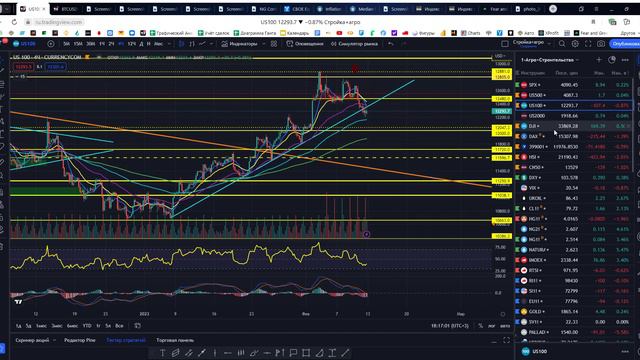Open the layout select square icon

(505, 44)
